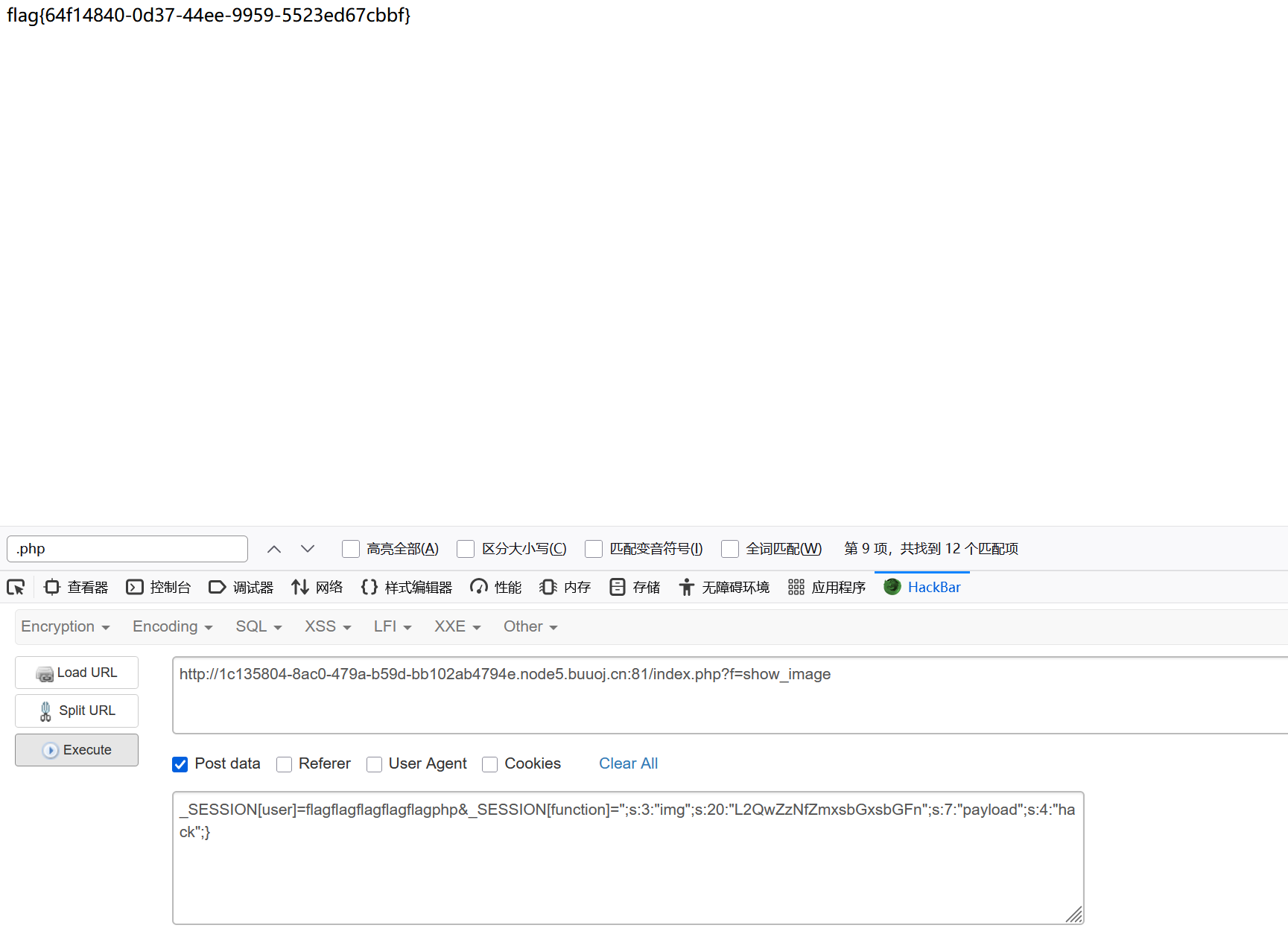Screen dimensions: 1288x931
Task: Click the Execute button
Action: [x=77, y=750]
